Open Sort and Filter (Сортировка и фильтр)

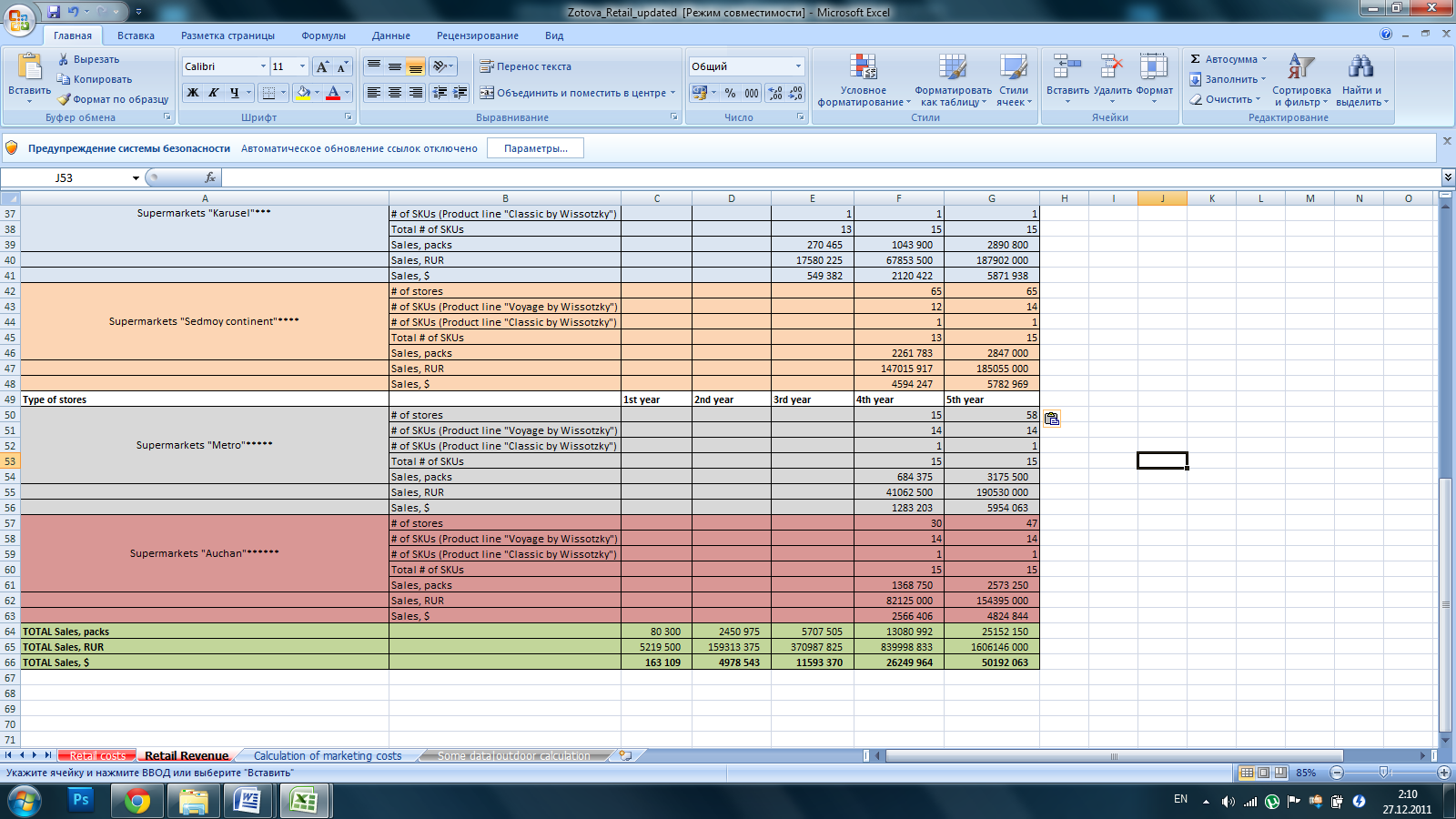tap(1301, 80)
